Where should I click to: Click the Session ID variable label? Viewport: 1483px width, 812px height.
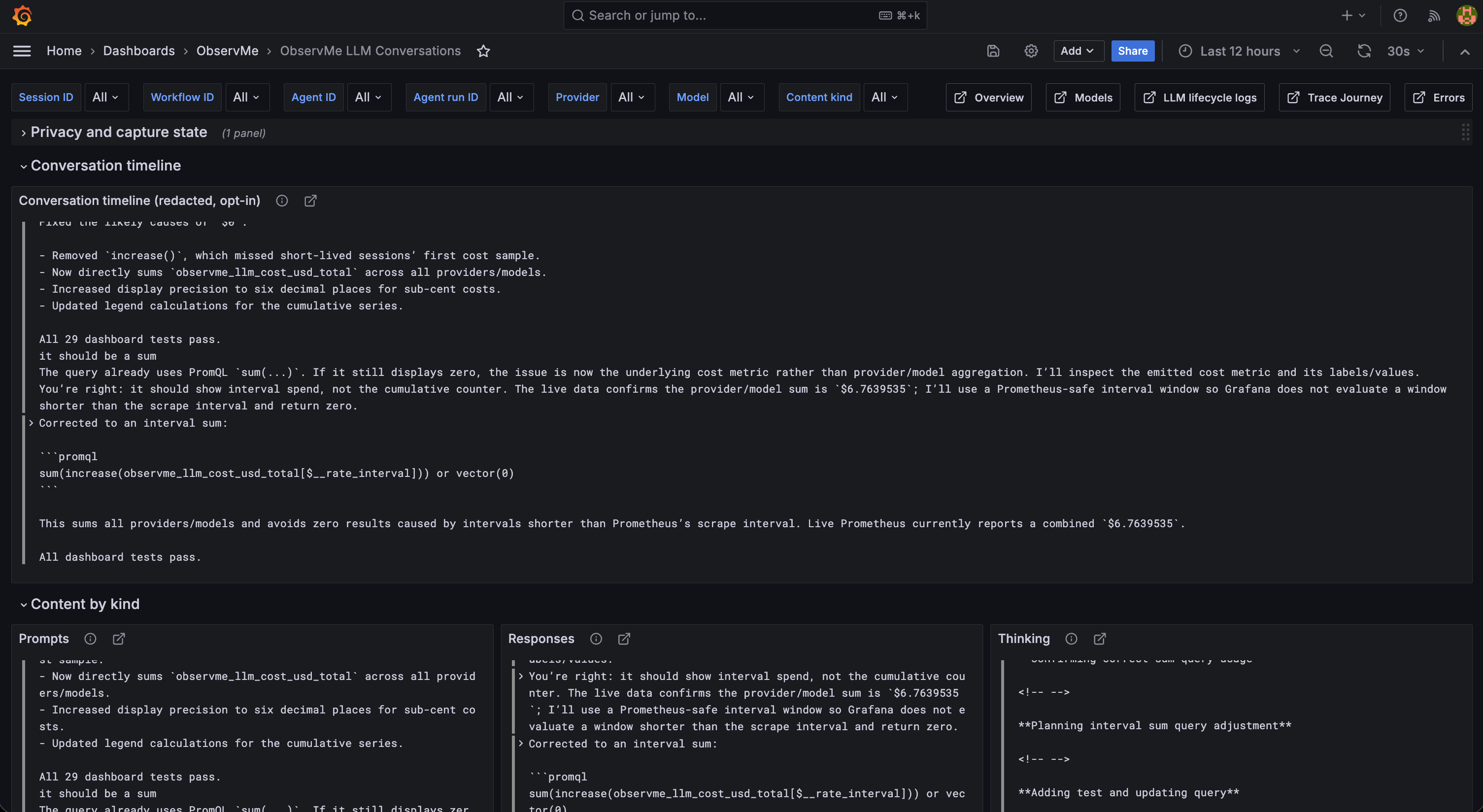[x=46, y=98]
